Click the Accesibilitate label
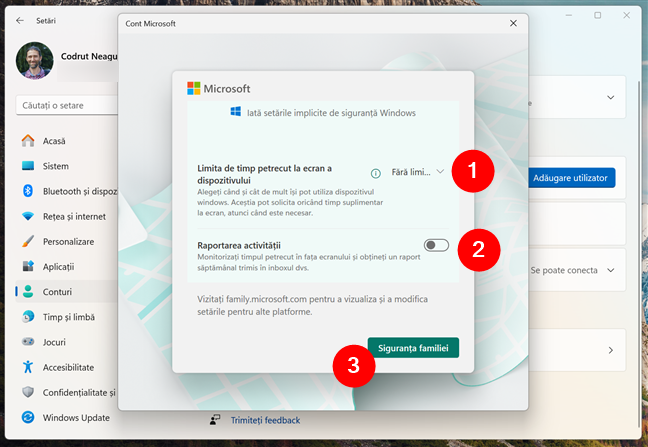 click(x=69, y=367)
